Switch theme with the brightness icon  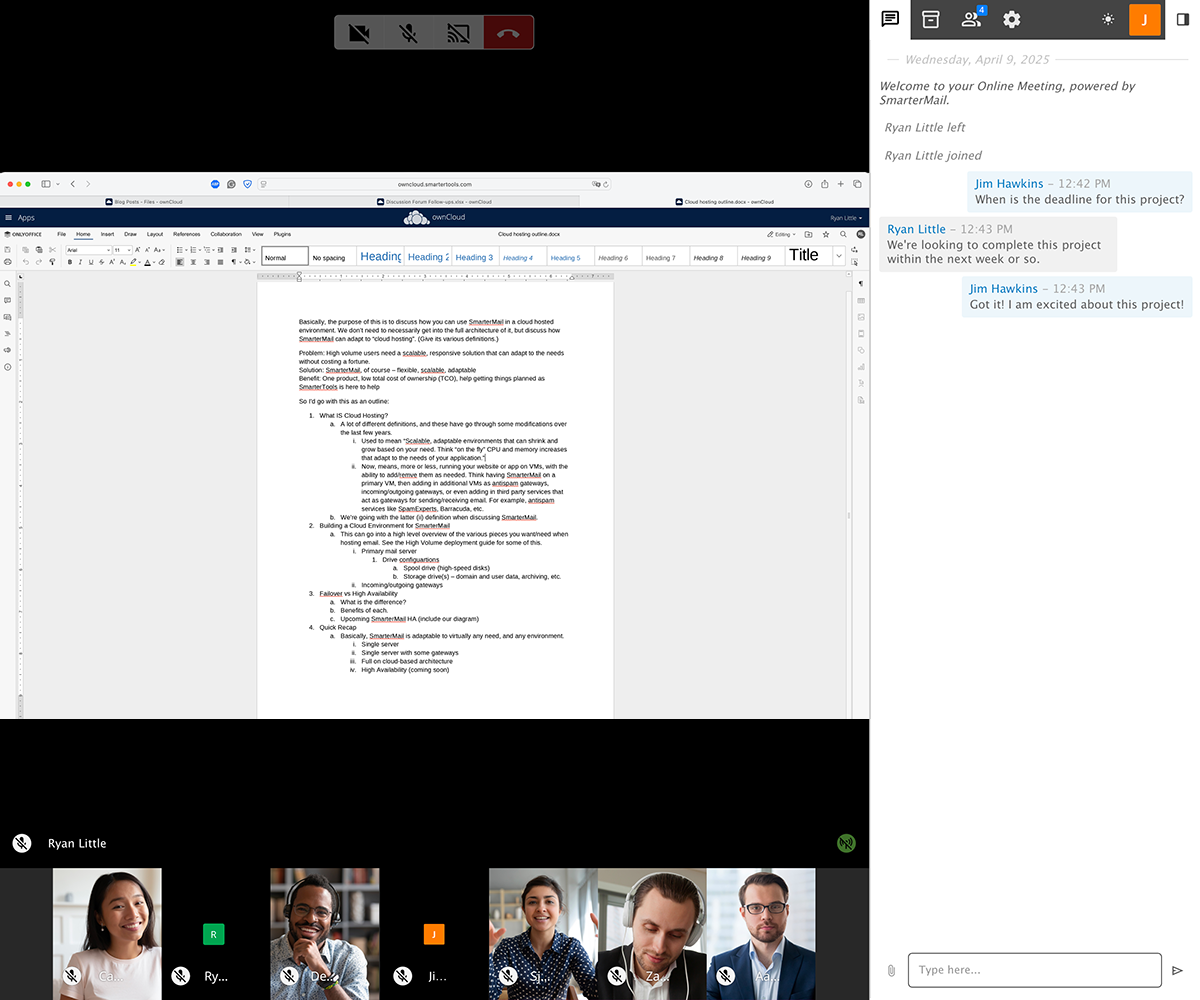click(x=1108, y=19)
